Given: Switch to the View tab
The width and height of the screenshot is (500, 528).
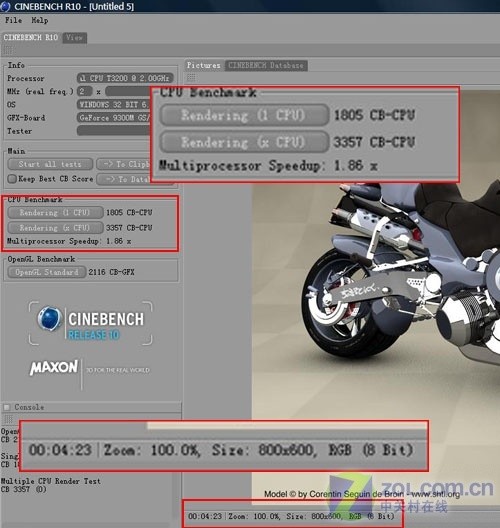Looking at the screenshot, I should [x=74, y=38].
